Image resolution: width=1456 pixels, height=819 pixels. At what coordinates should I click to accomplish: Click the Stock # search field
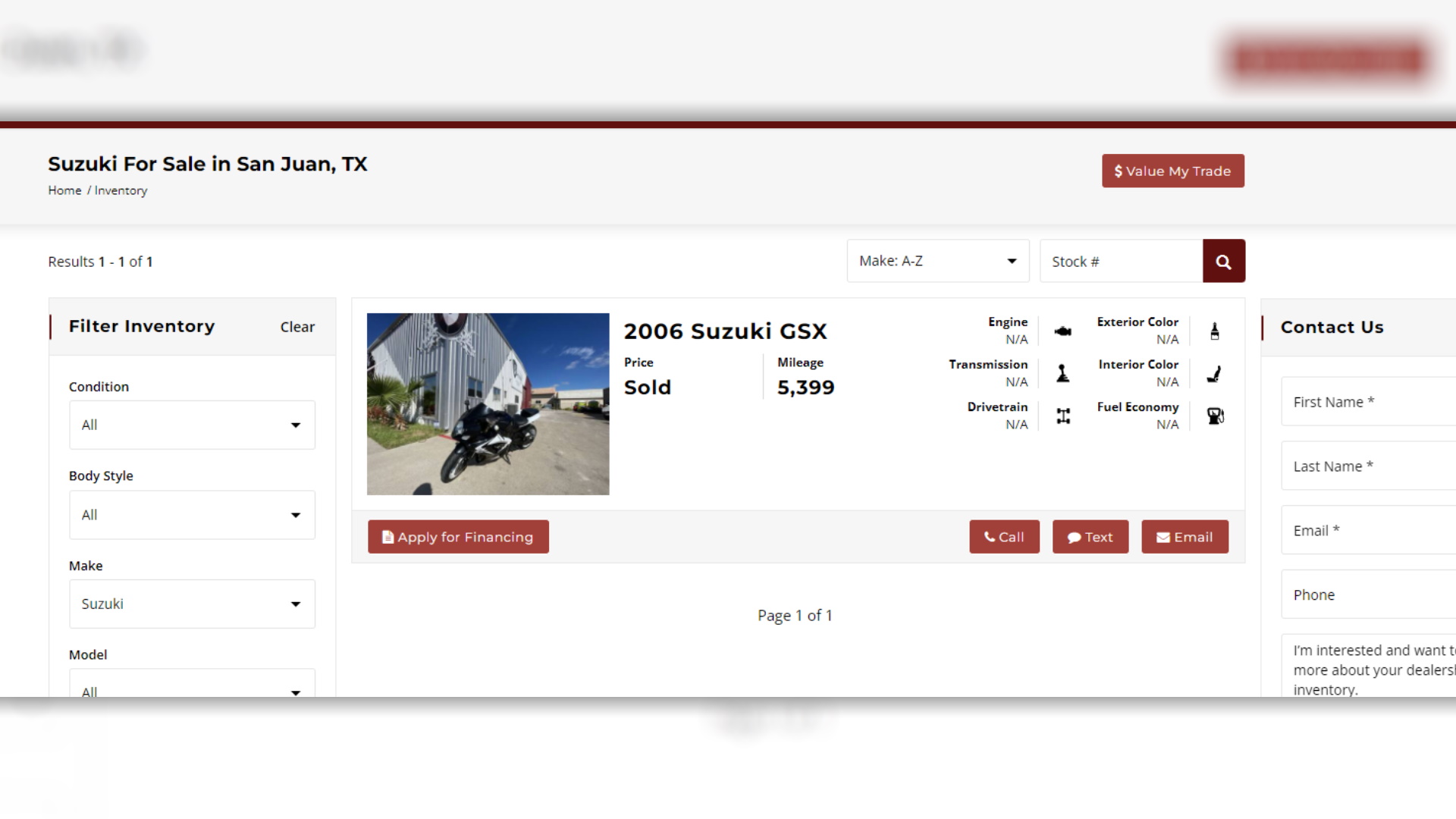(1121, 262)
